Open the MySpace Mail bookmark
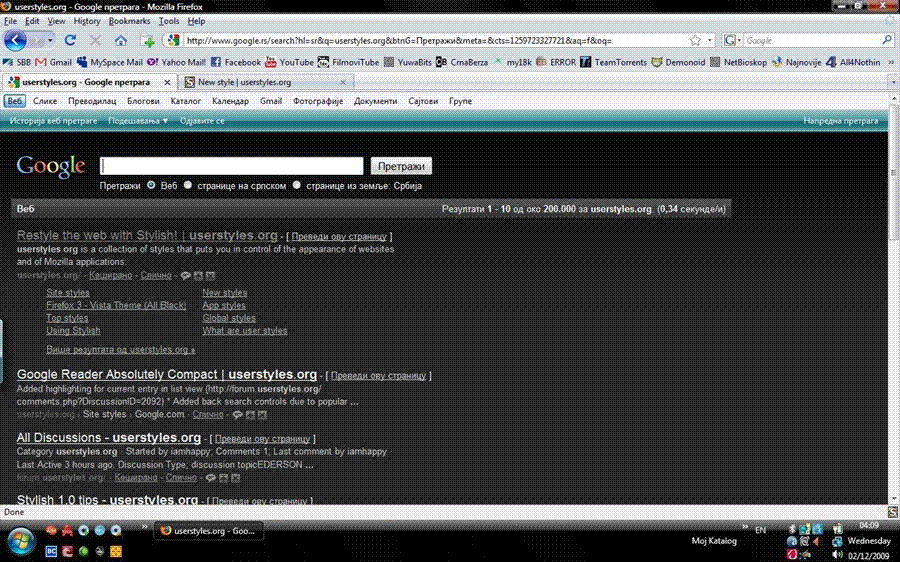 pos(110,62)
